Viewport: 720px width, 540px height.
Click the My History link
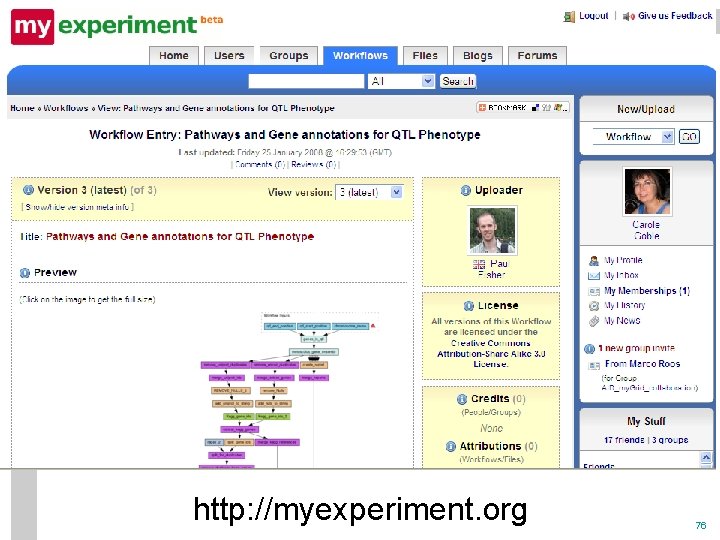click(624, 305)
